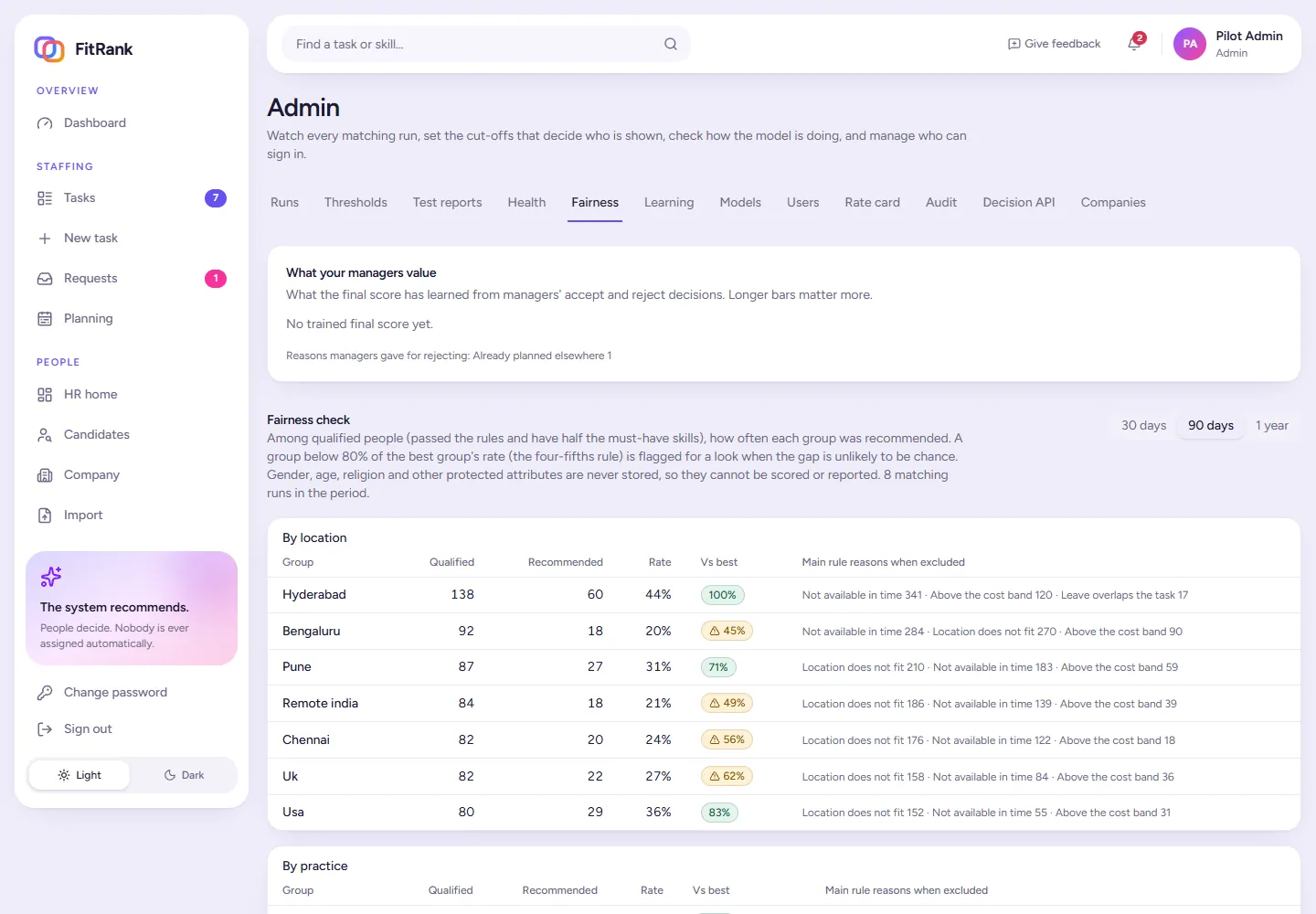The image size is (1316, 914).
Task: Click the Usa 83% badge
Action: 720,813
